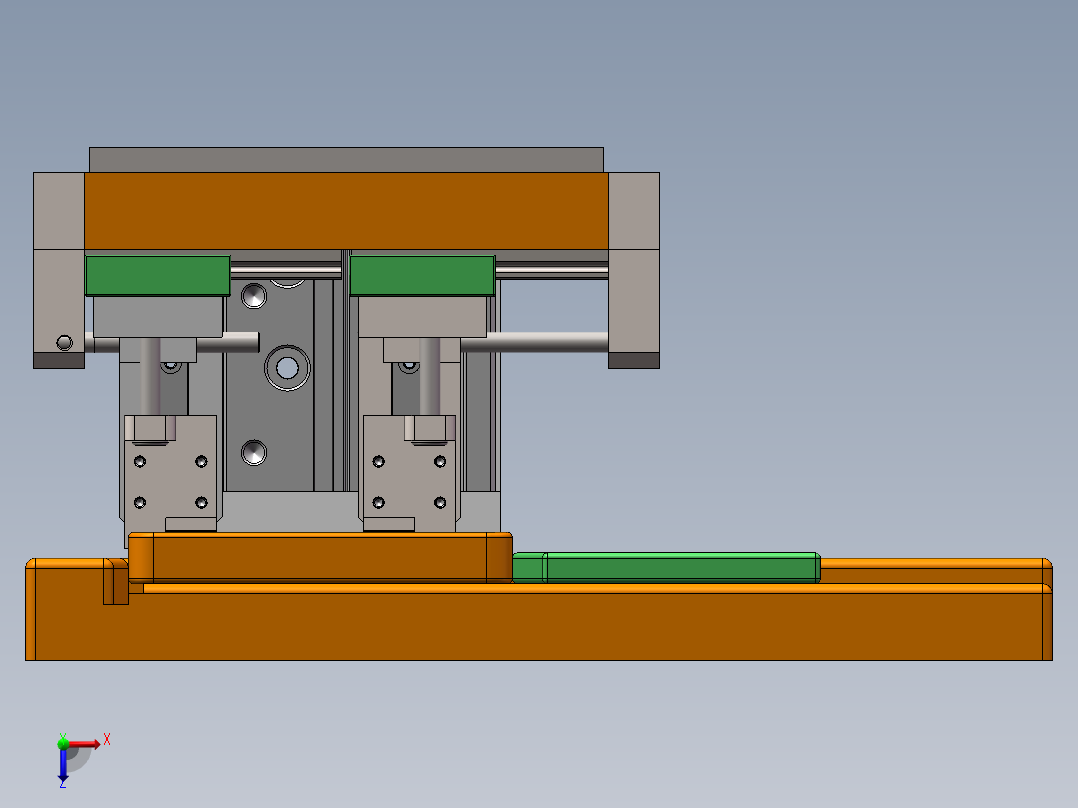
Task: Pick the right bracket's vertical rod
Action: [x=430, y=376]
